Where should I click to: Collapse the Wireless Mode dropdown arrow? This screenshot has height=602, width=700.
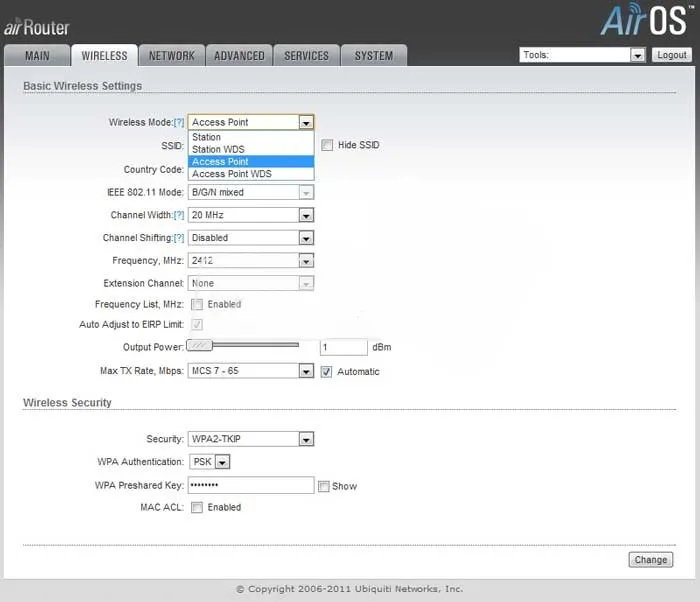point(306,122)
